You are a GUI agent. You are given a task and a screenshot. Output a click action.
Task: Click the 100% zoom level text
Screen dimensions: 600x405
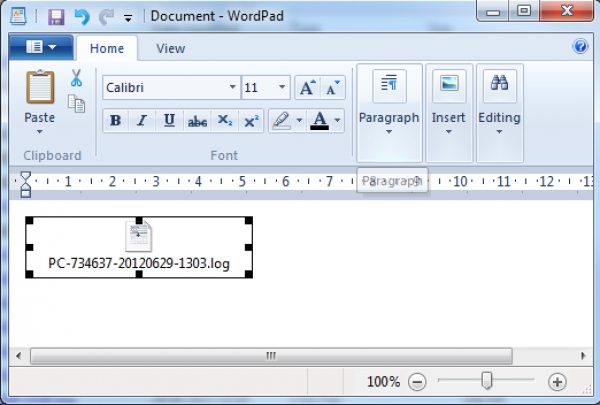383,382
